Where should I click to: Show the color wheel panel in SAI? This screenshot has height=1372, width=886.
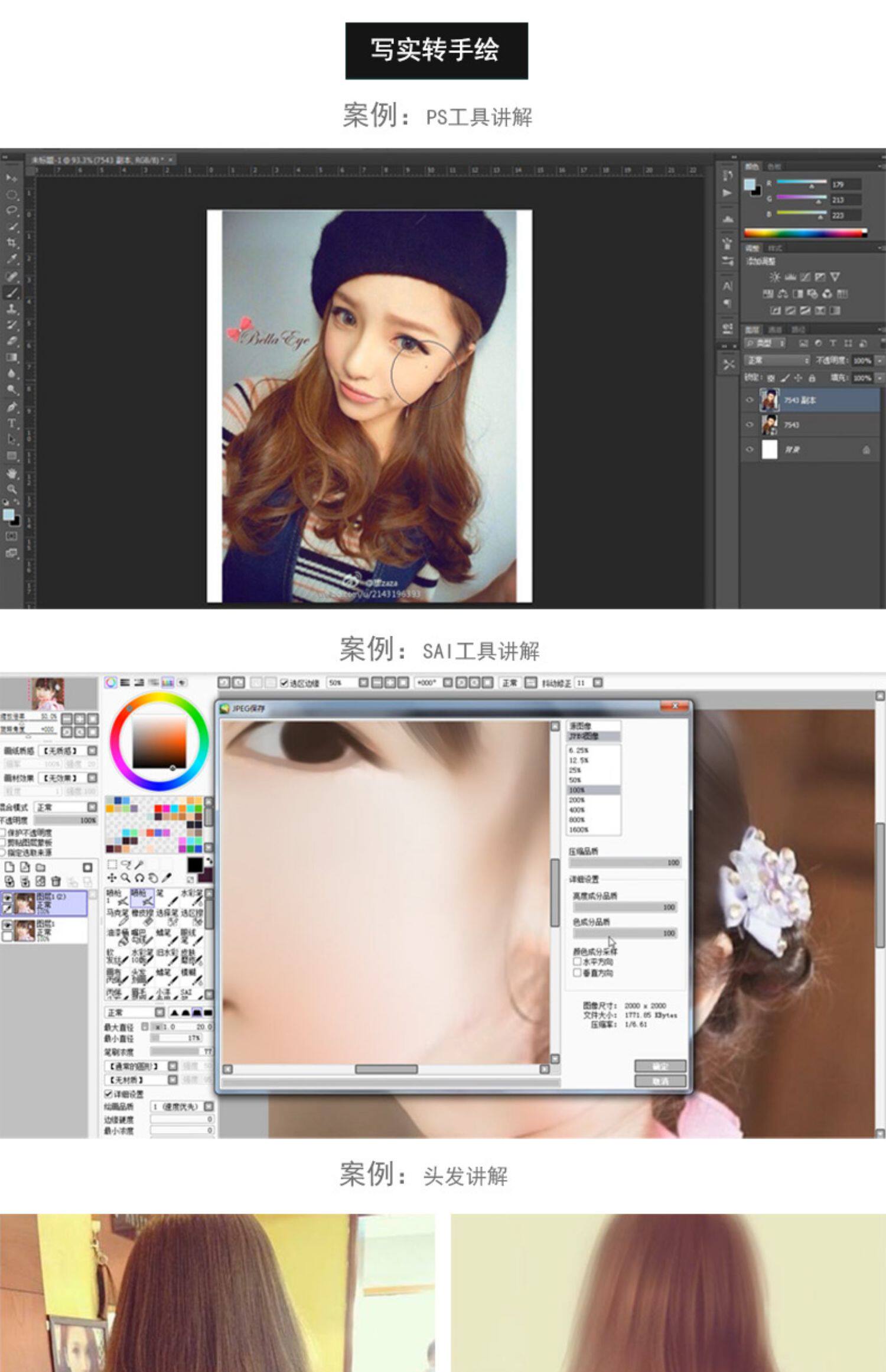(x=110, y=682)
